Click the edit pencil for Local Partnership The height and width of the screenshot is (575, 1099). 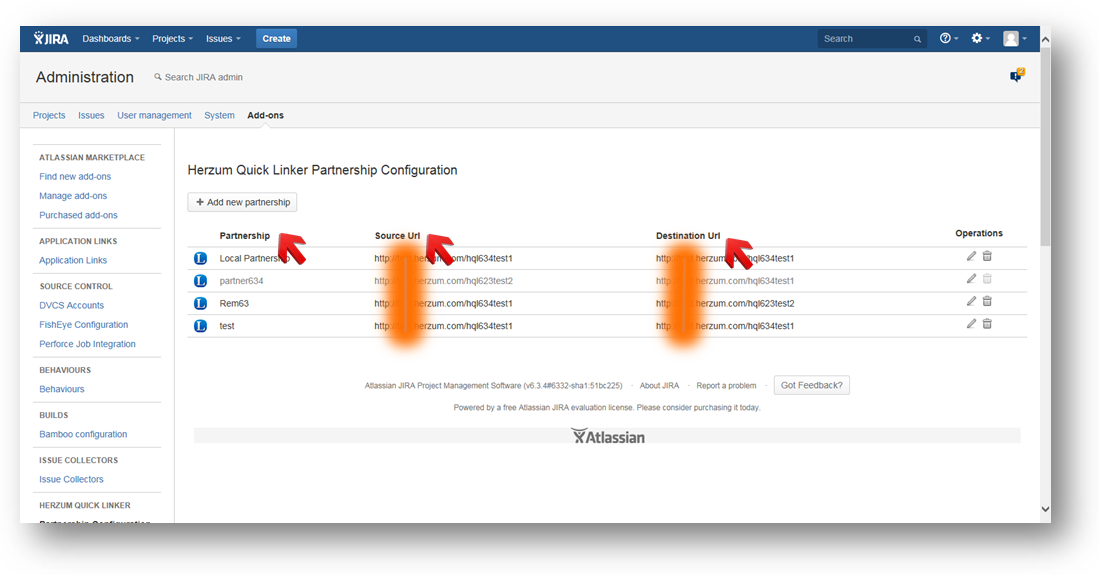click(971, 257)
